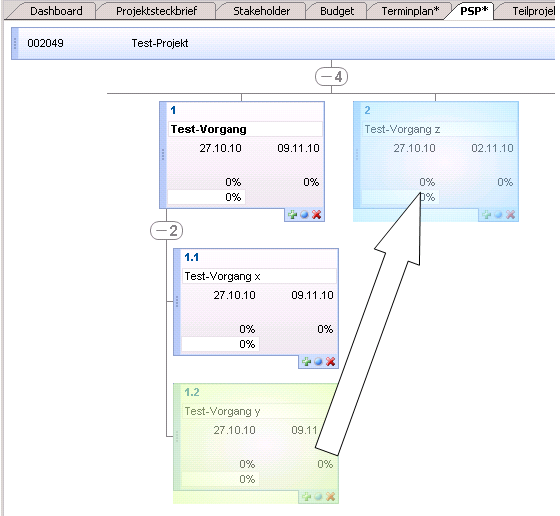The width and height of the screenshot is (560, 516).
Task: Click the blue ball icon on card 1
Action: [304, 215]
